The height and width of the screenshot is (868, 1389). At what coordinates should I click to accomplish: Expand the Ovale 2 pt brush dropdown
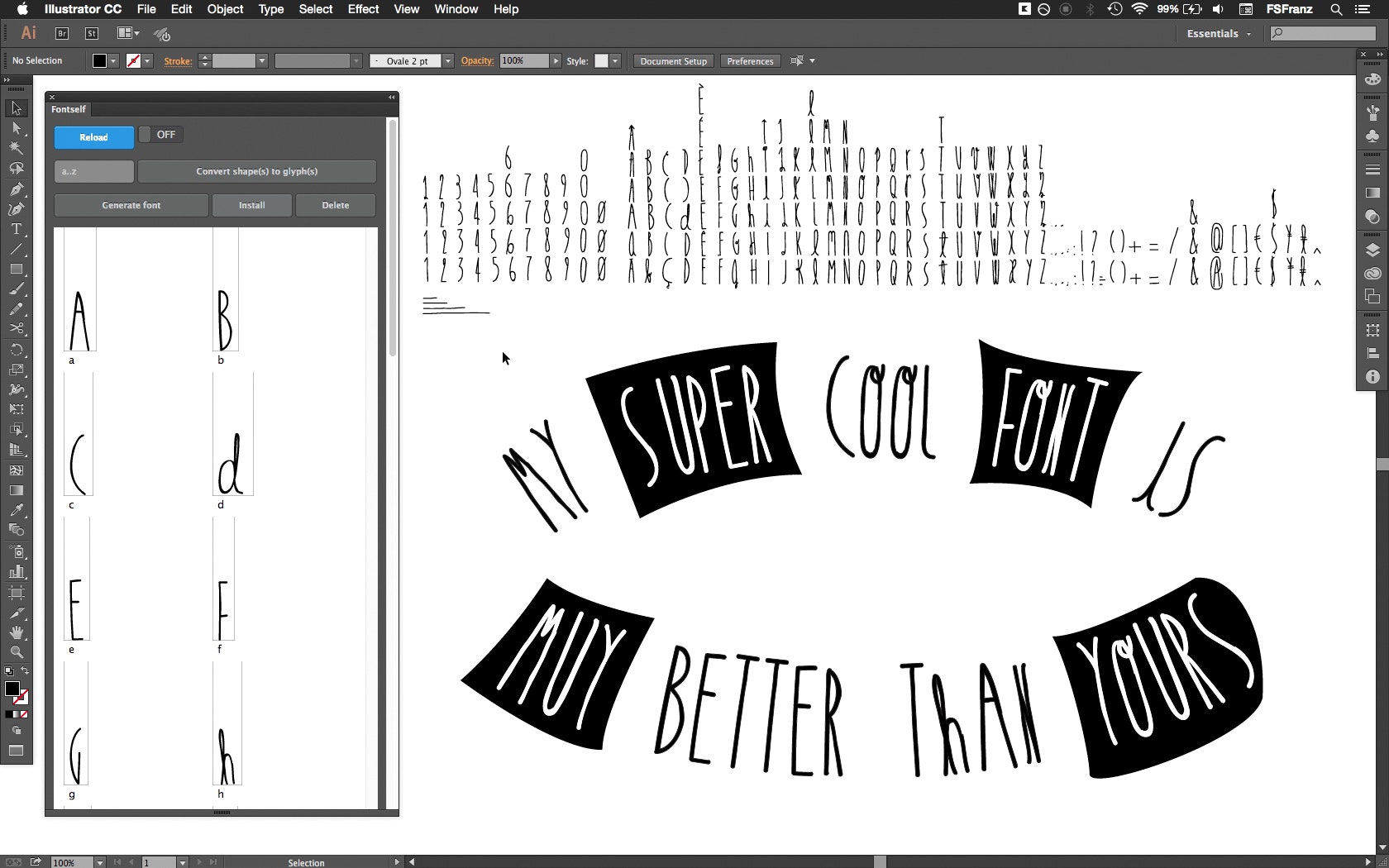[448, 61]
